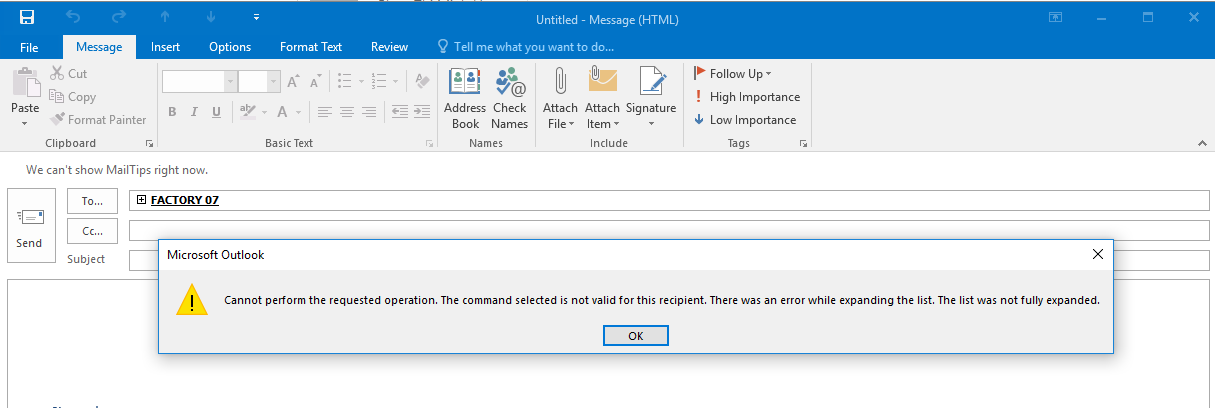
Task: Go to the next item with the down arrow
Action: (211, 17)
